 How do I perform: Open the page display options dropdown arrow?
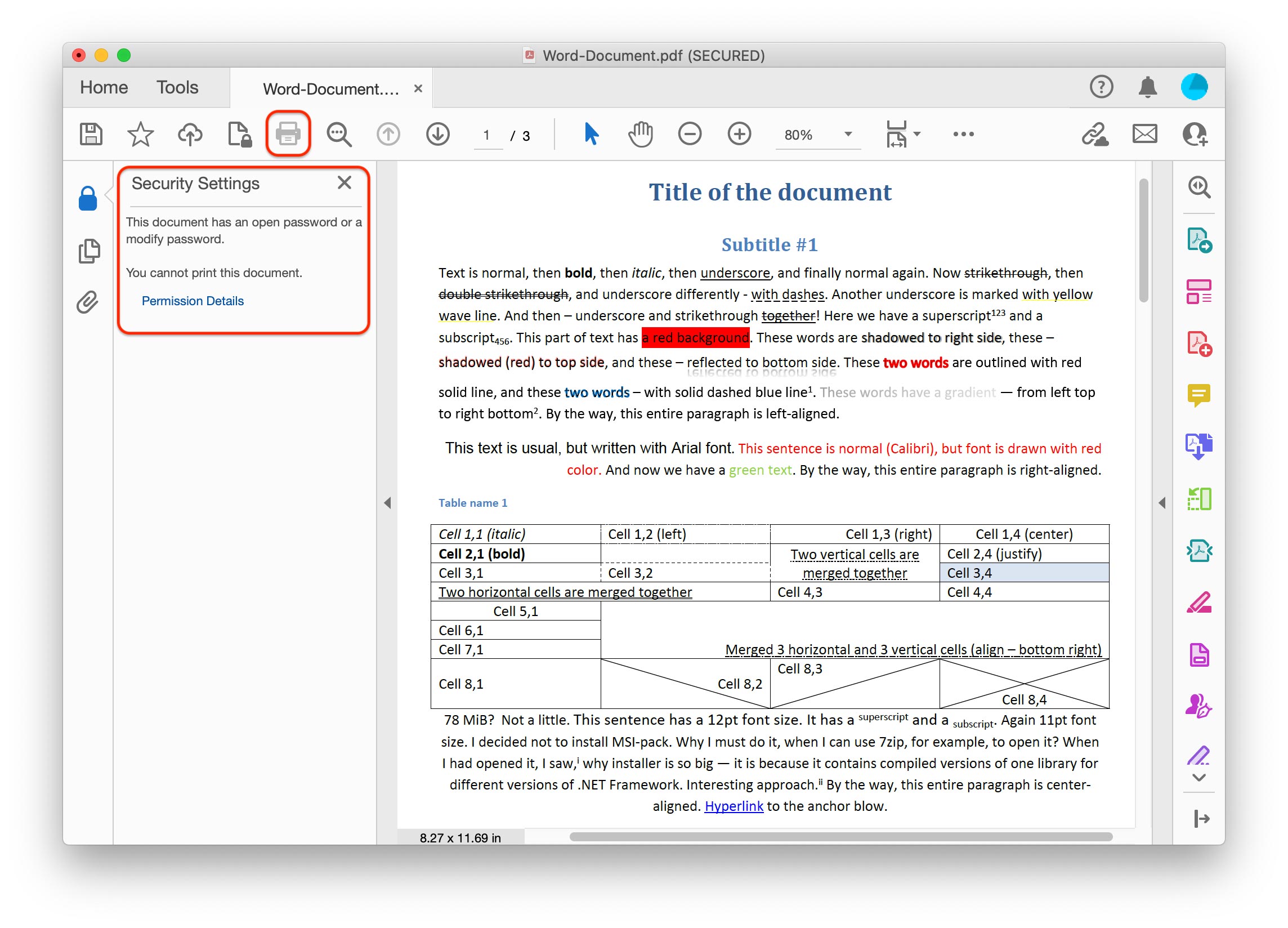click(917, 134)
